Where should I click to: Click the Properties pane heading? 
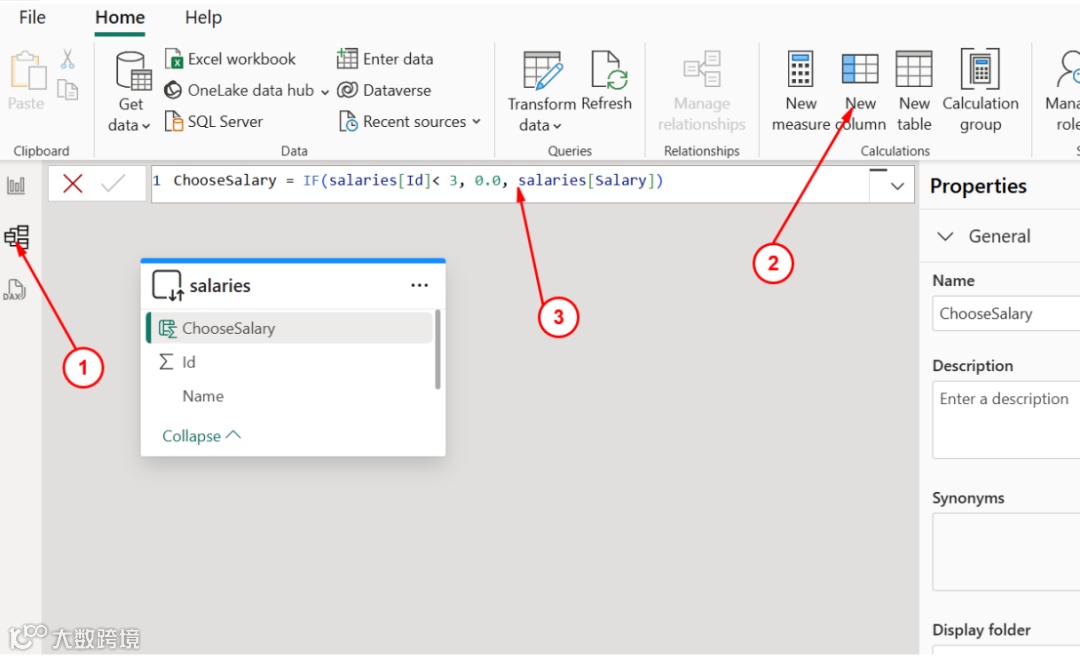(978, 186)
